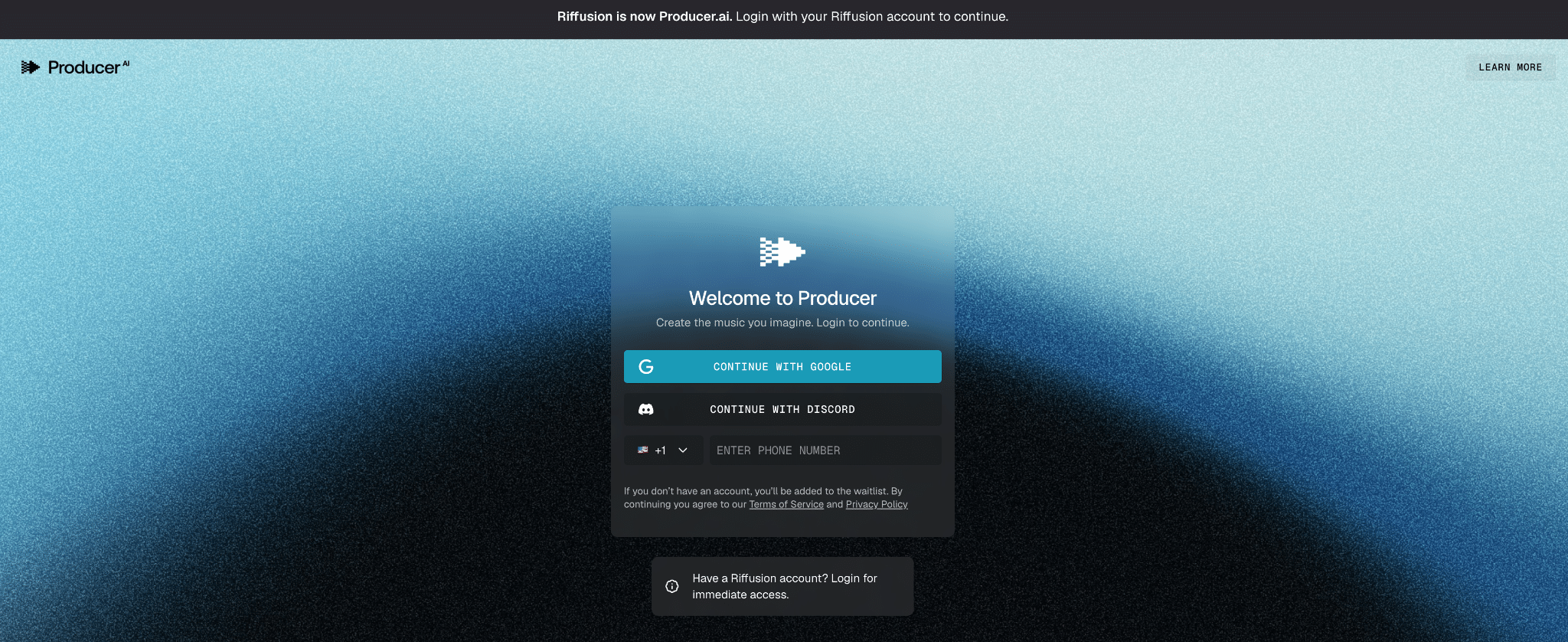
Task: Click the waitlist disclaimer text
Action: 763,492
